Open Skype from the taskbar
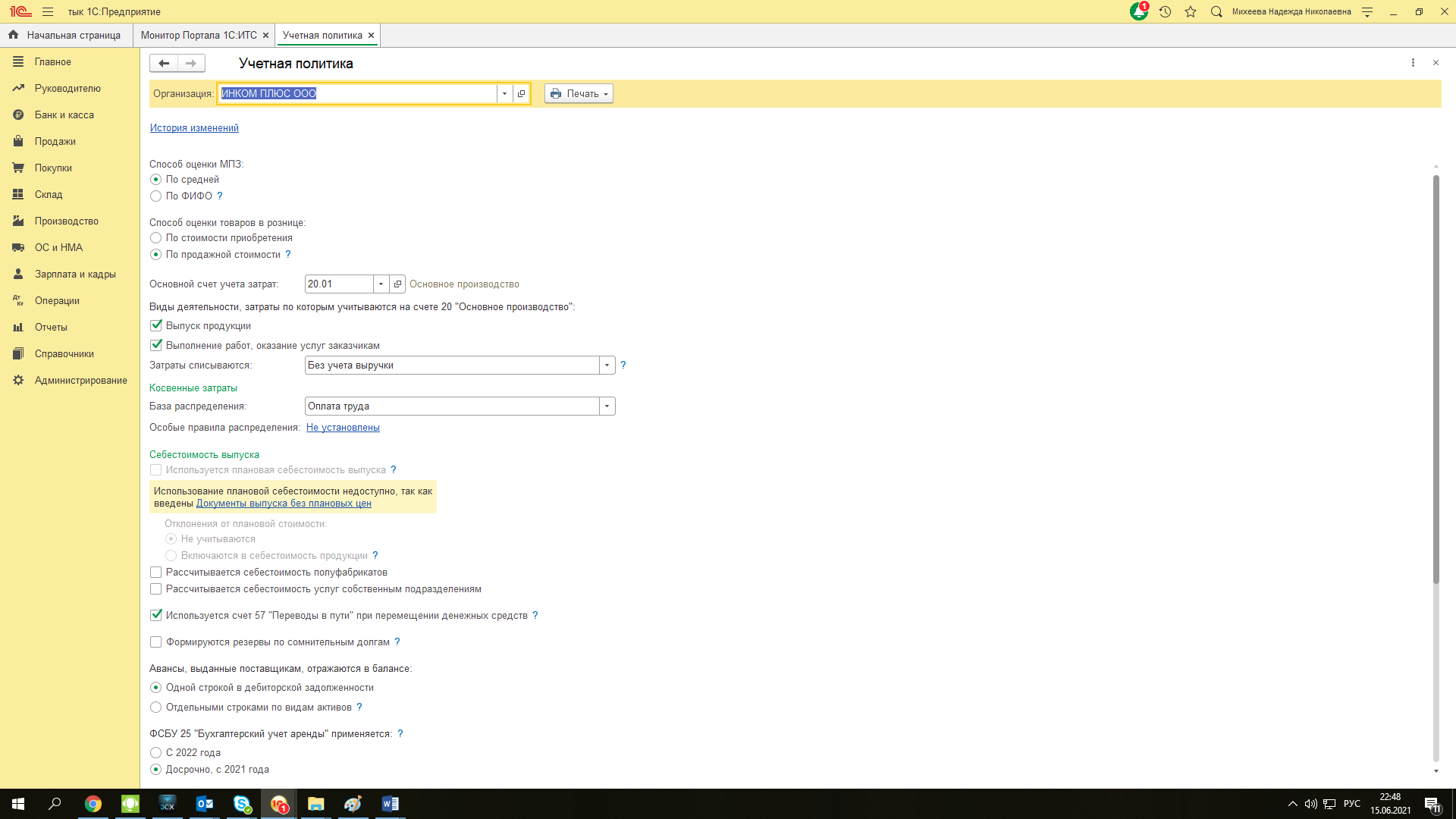 [242, 804]
